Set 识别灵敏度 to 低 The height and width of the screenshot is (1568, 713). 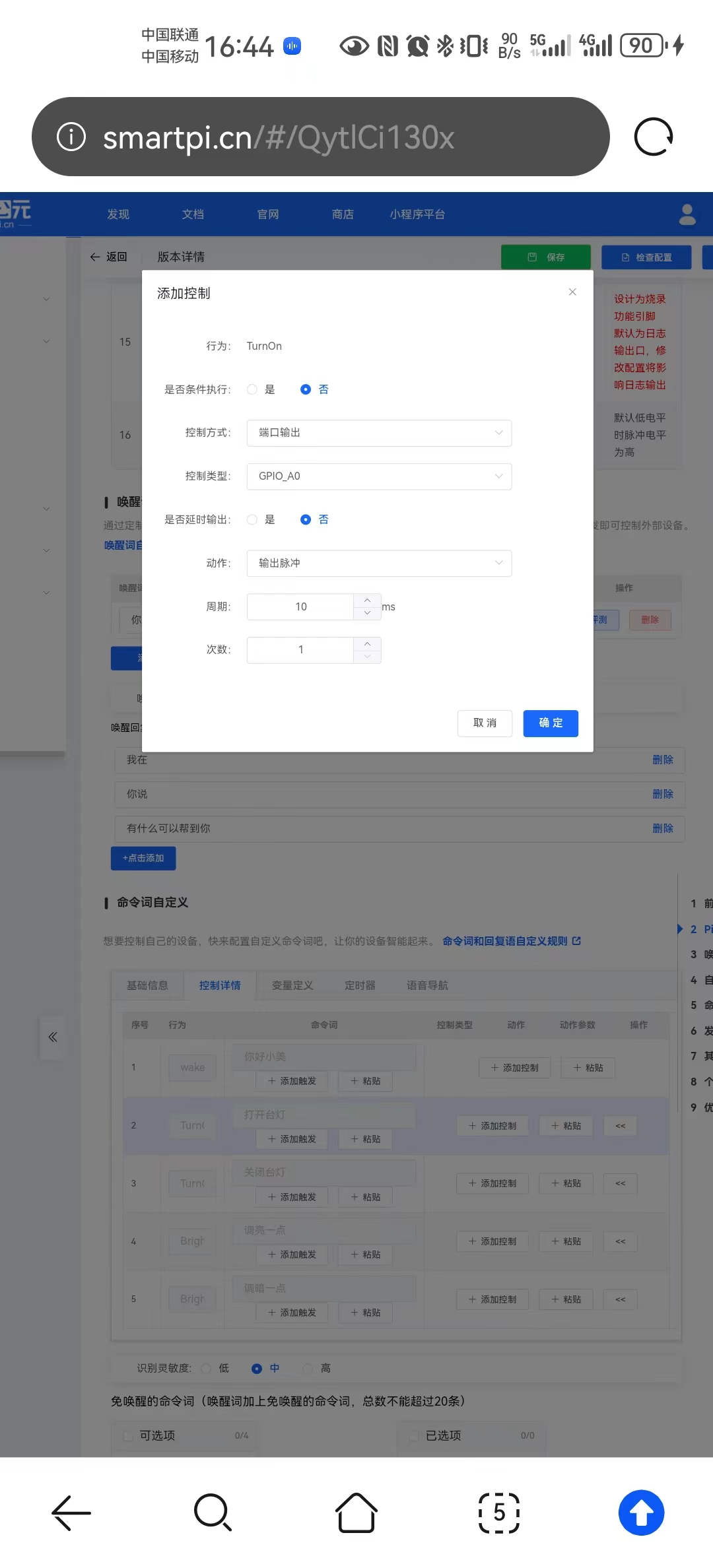[206, 1368]
